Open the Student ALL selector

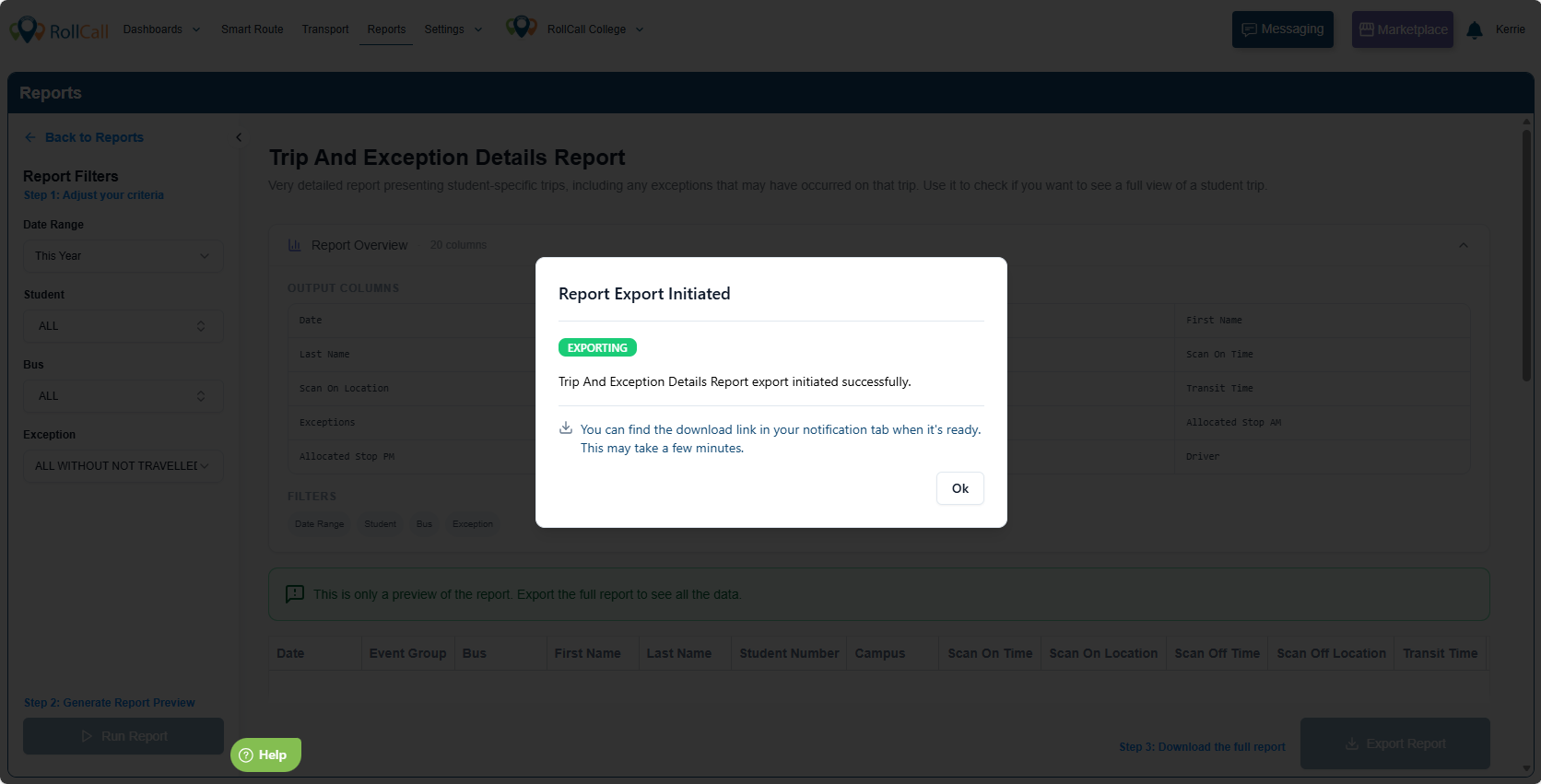[x=123, y=326]
